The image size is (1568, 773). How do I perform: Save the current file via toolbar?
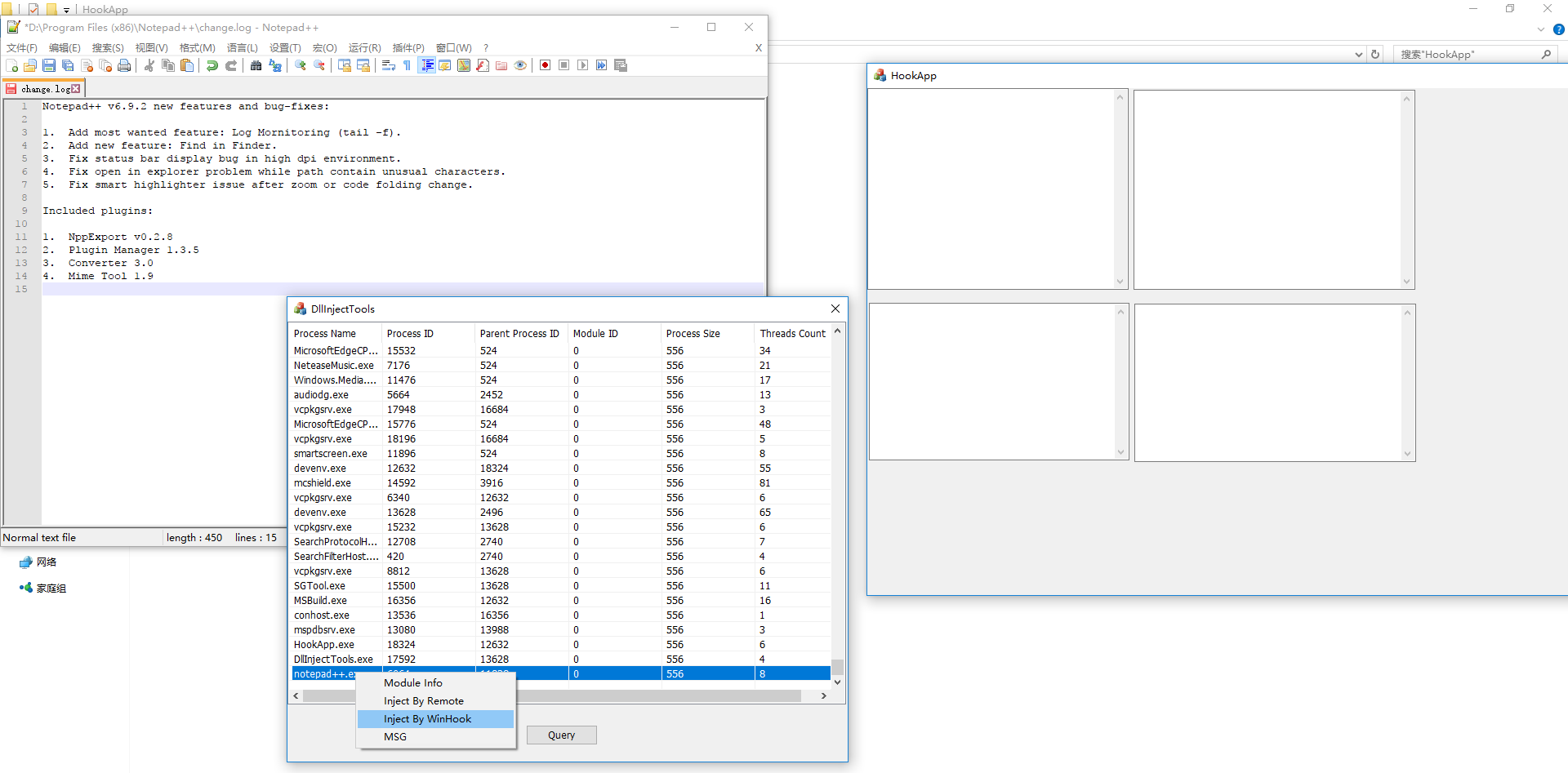coord(49,65)
